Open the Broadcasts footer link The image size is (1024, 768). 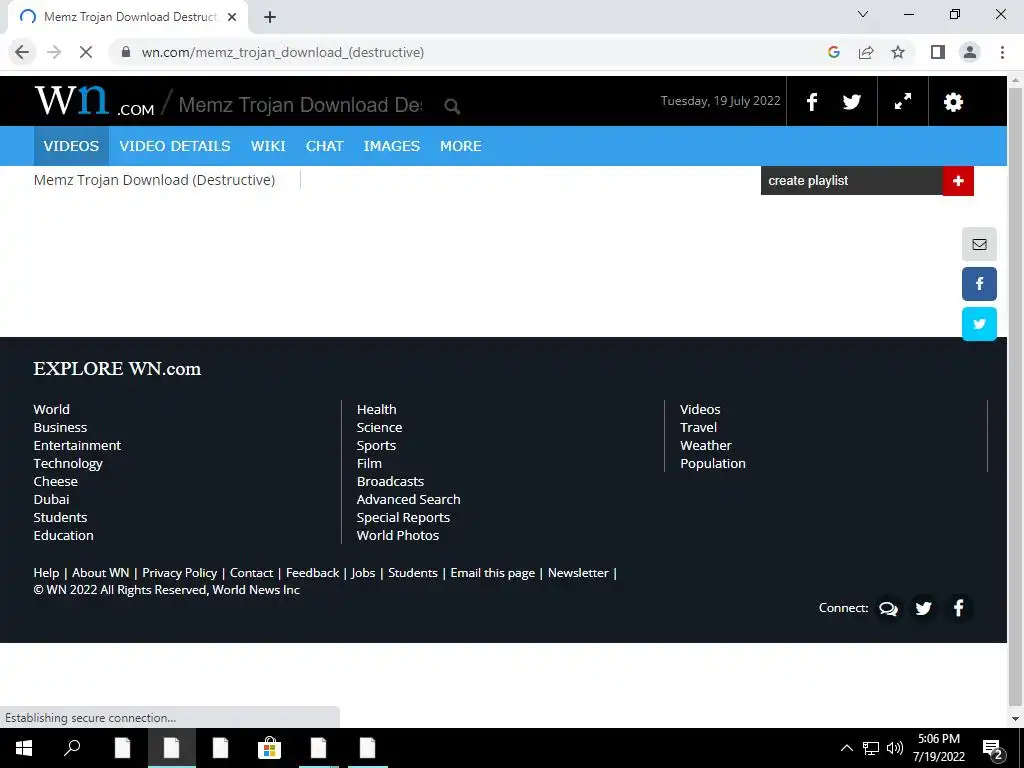tap(391, 481)
